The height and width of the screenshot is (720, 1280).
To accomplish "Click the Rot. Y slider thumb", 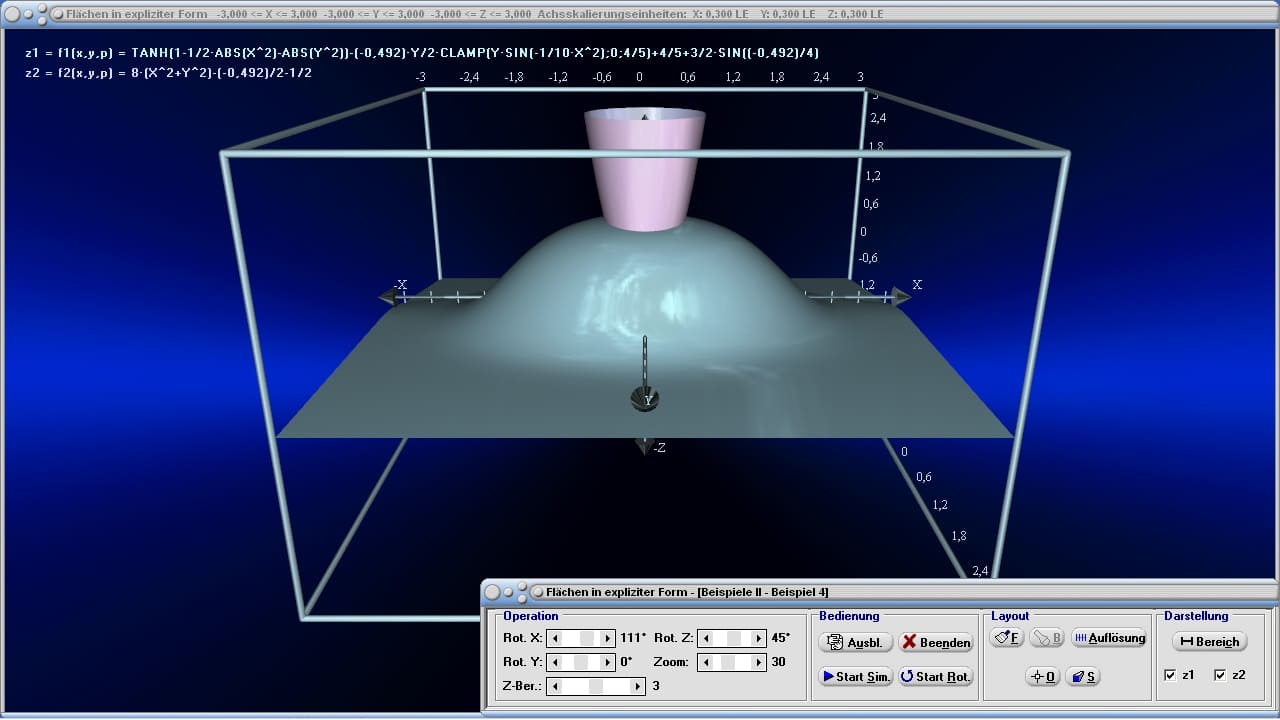I will (582, 662).
